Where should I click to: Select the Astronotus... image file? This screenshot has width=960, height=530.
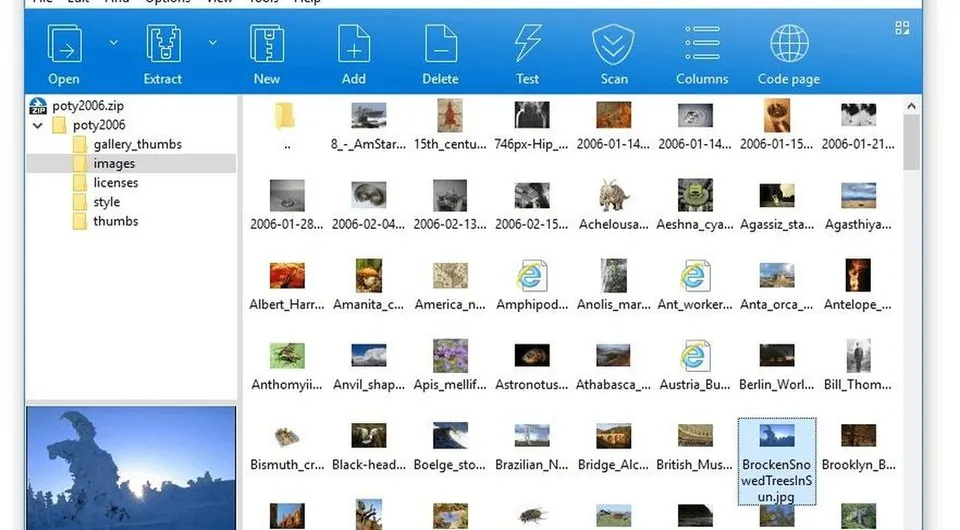pyautogui.click(x=531, y=366)
